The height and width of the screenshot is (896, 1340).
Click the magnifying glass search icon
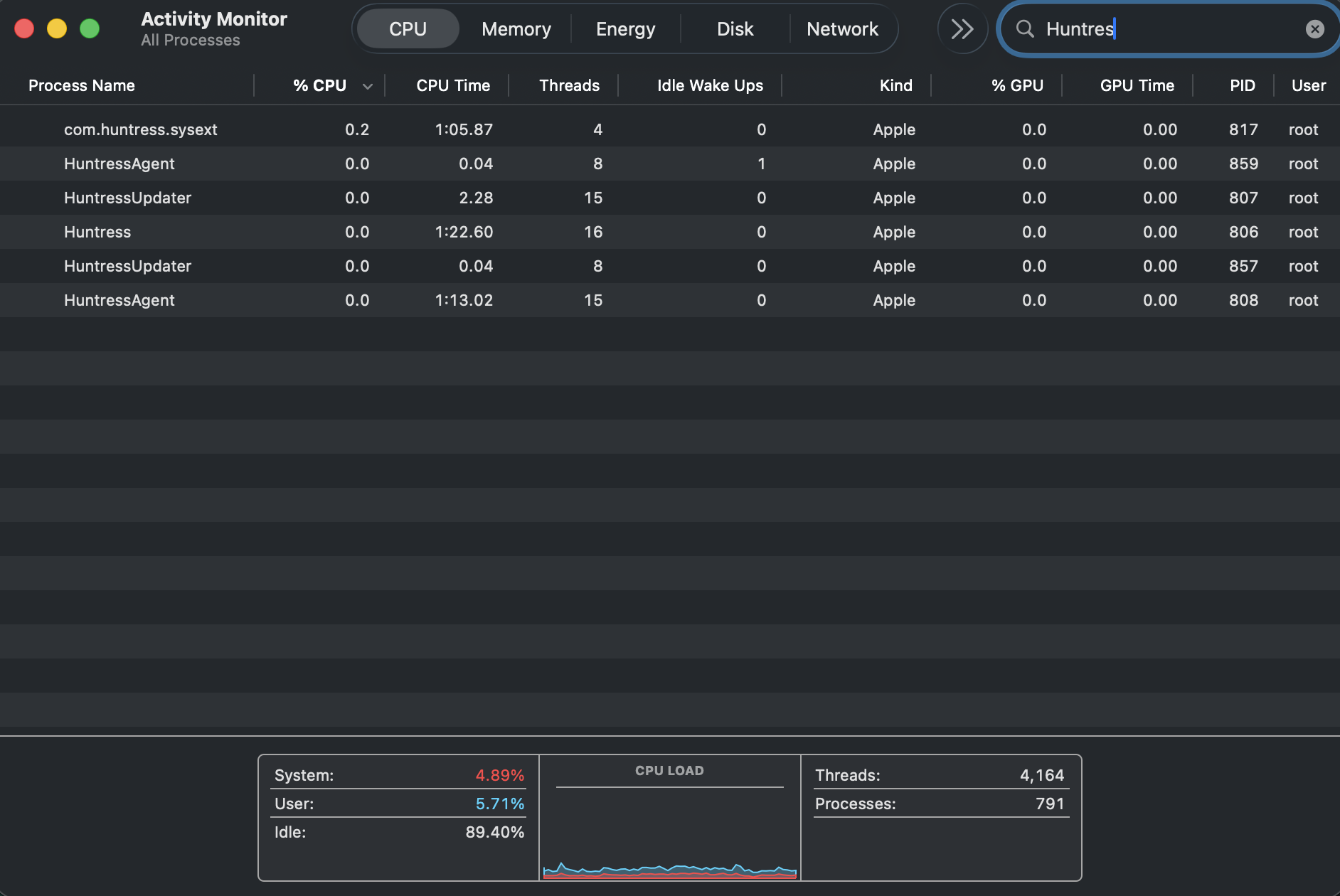[1025, 29]
